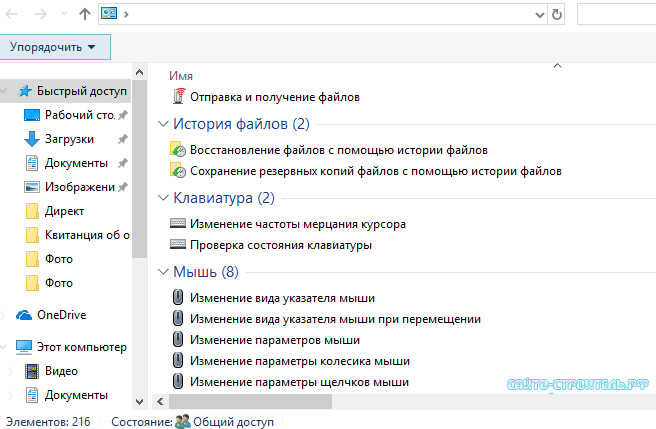Open Рабочий стол pinned folder

point(80,115)
